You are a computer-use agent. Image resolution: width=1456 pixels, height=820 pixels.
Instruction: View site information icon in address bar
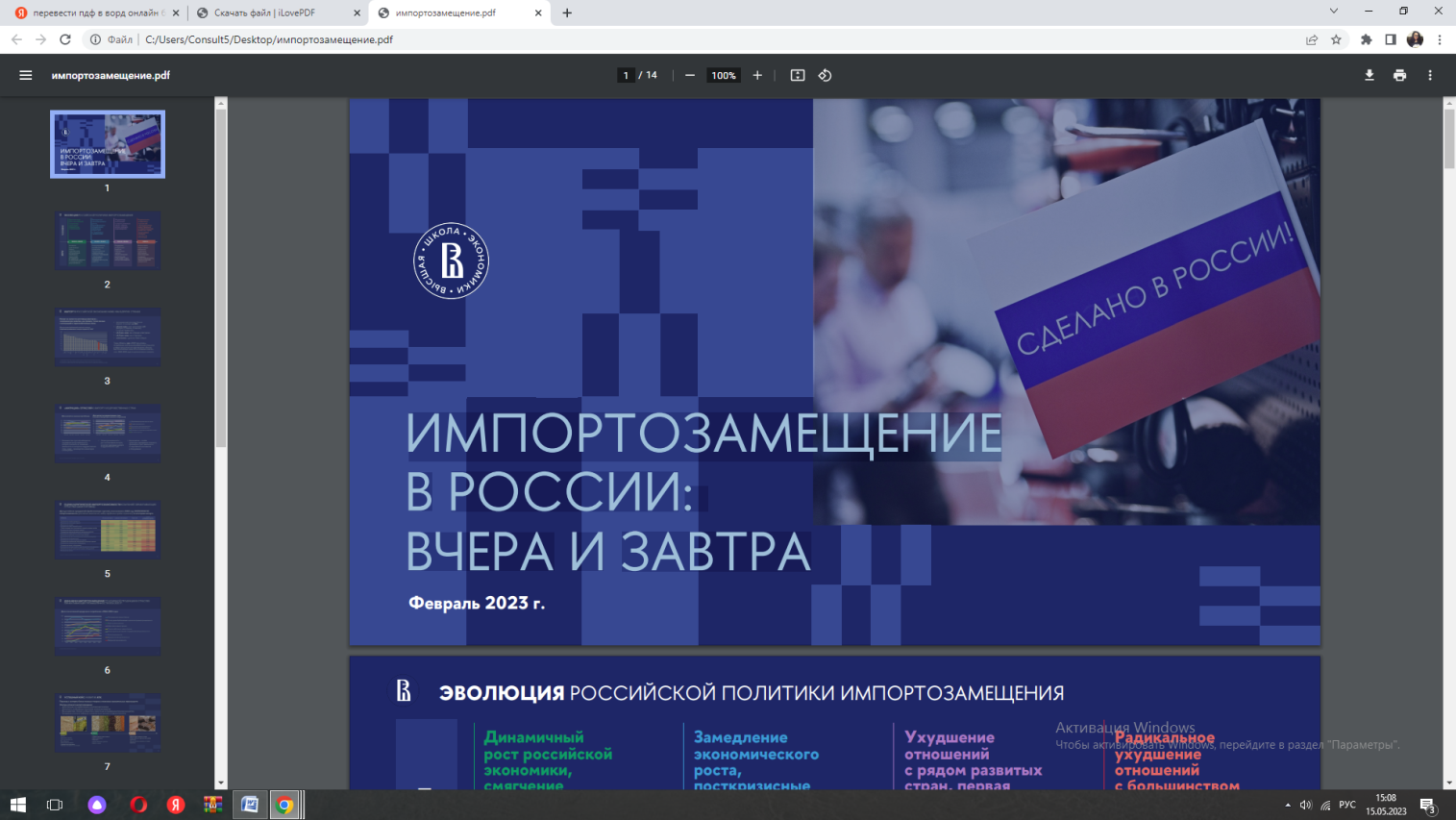[95, 39]
